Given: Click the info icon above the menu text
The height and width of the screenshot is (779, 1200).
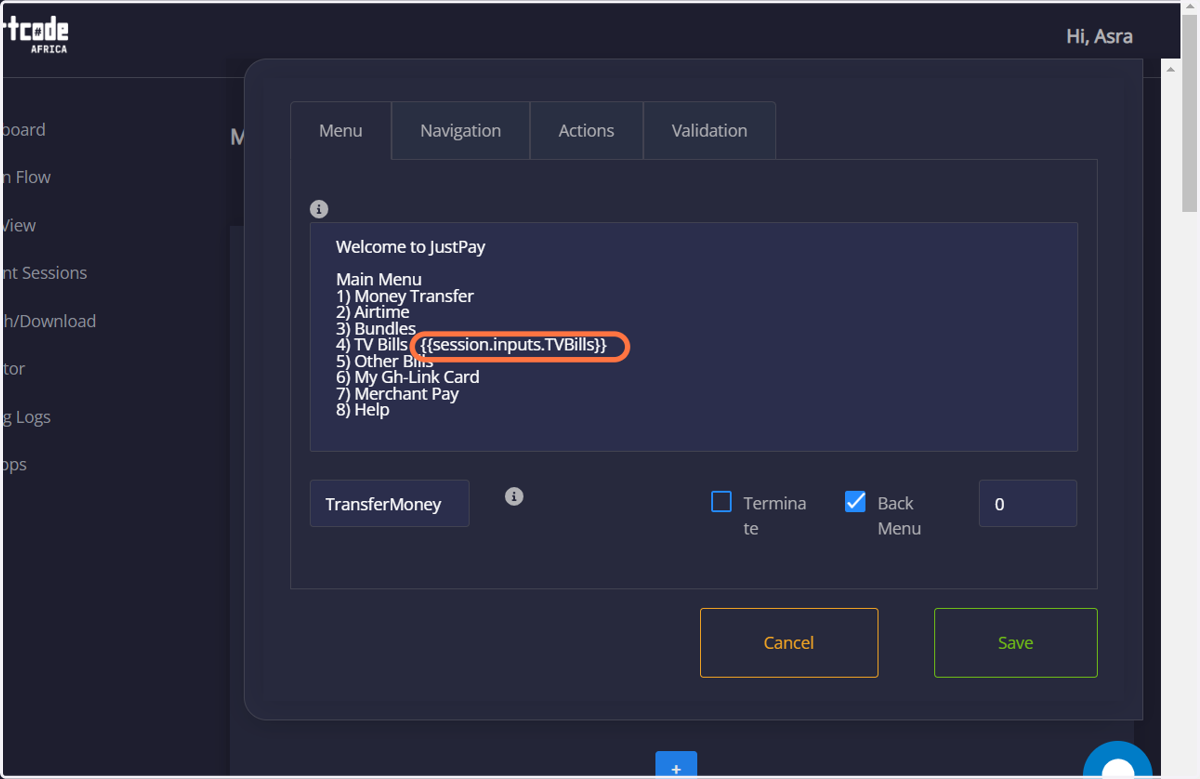Looking at the screenshot, I should click(319, 209).
